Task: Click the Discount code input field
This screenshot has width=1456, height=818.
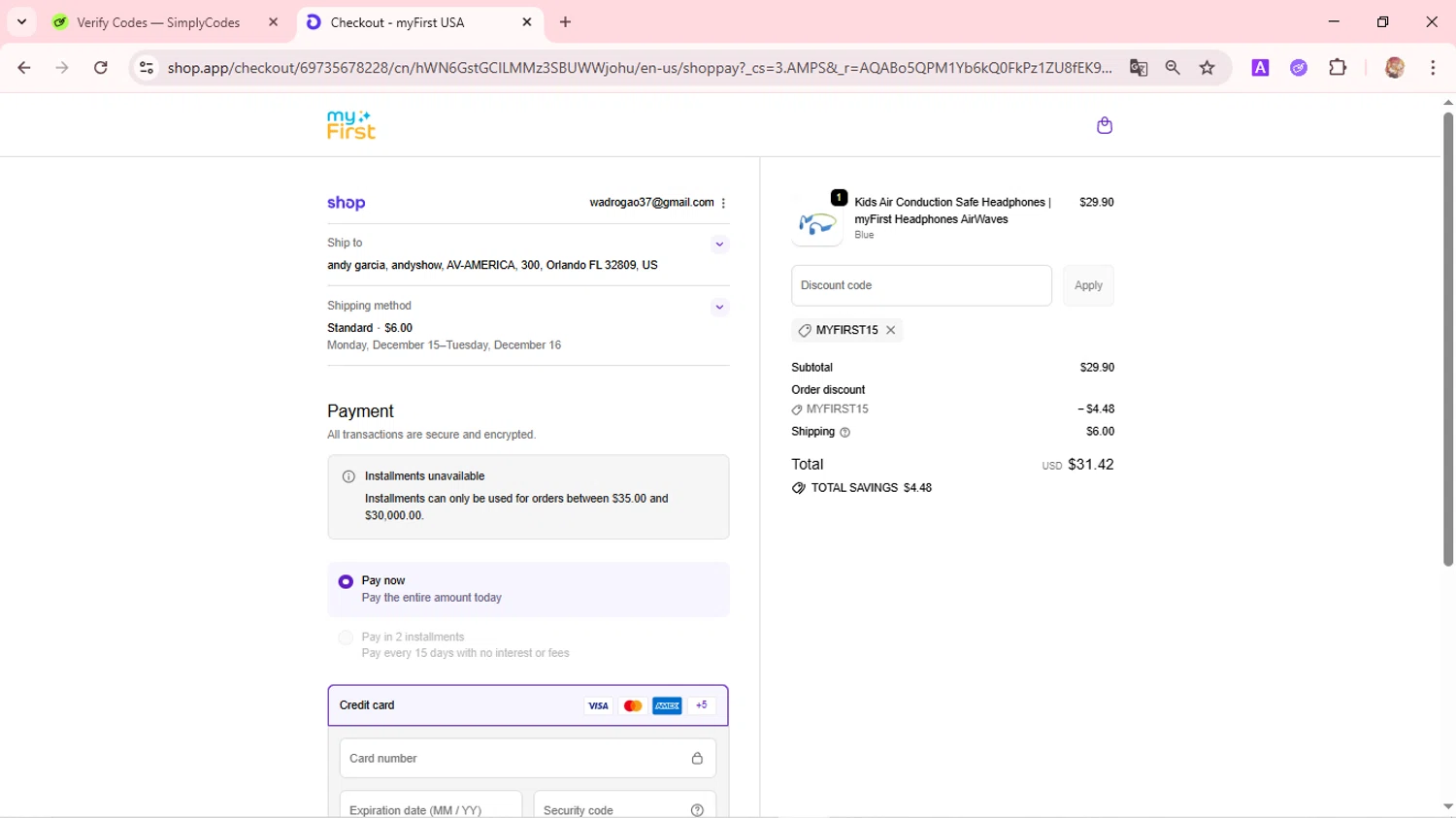Action: (921, 285)
